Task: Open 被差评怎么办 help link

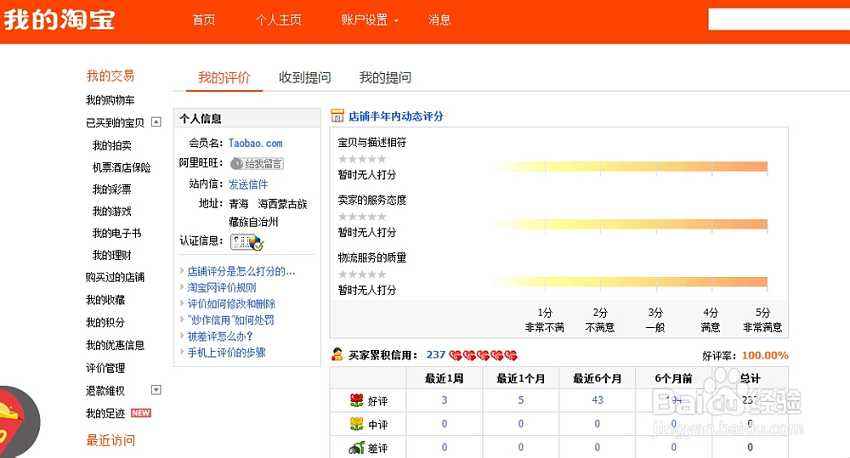Action: (220, 337)
